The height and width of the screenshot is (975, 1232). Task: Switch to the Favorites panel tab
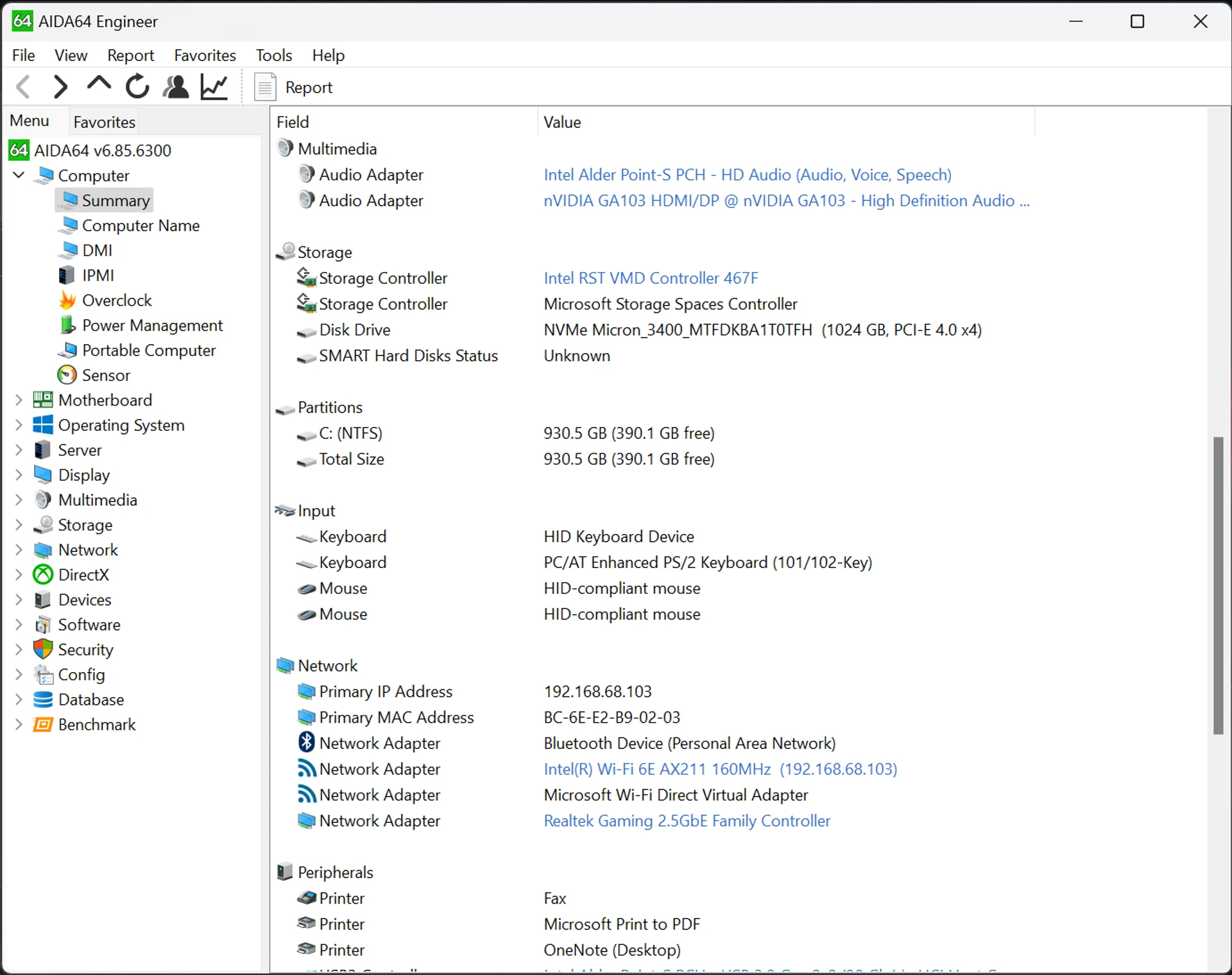(105, 122)
